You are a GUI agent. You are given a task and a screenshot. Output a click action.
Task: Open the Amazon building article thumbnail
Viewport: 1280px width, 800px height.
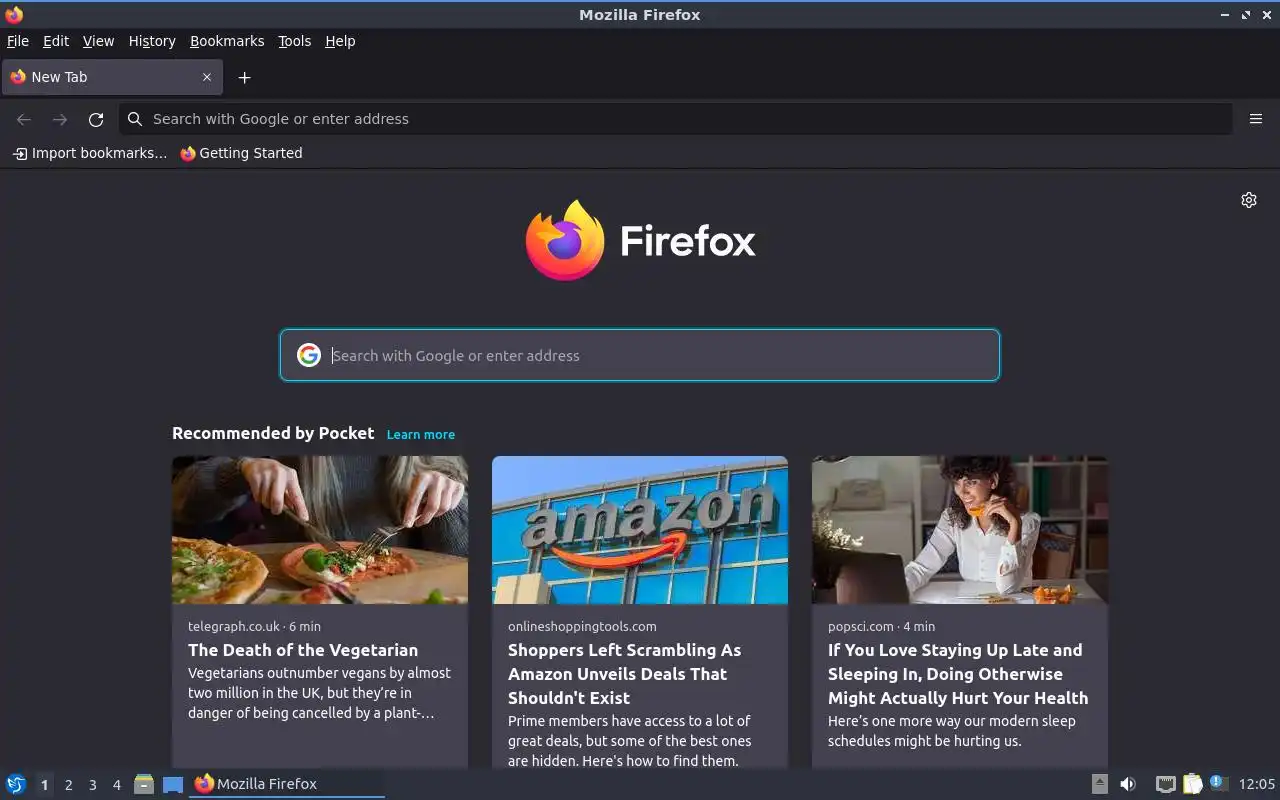pyautogui.click(x=640, y=530)
